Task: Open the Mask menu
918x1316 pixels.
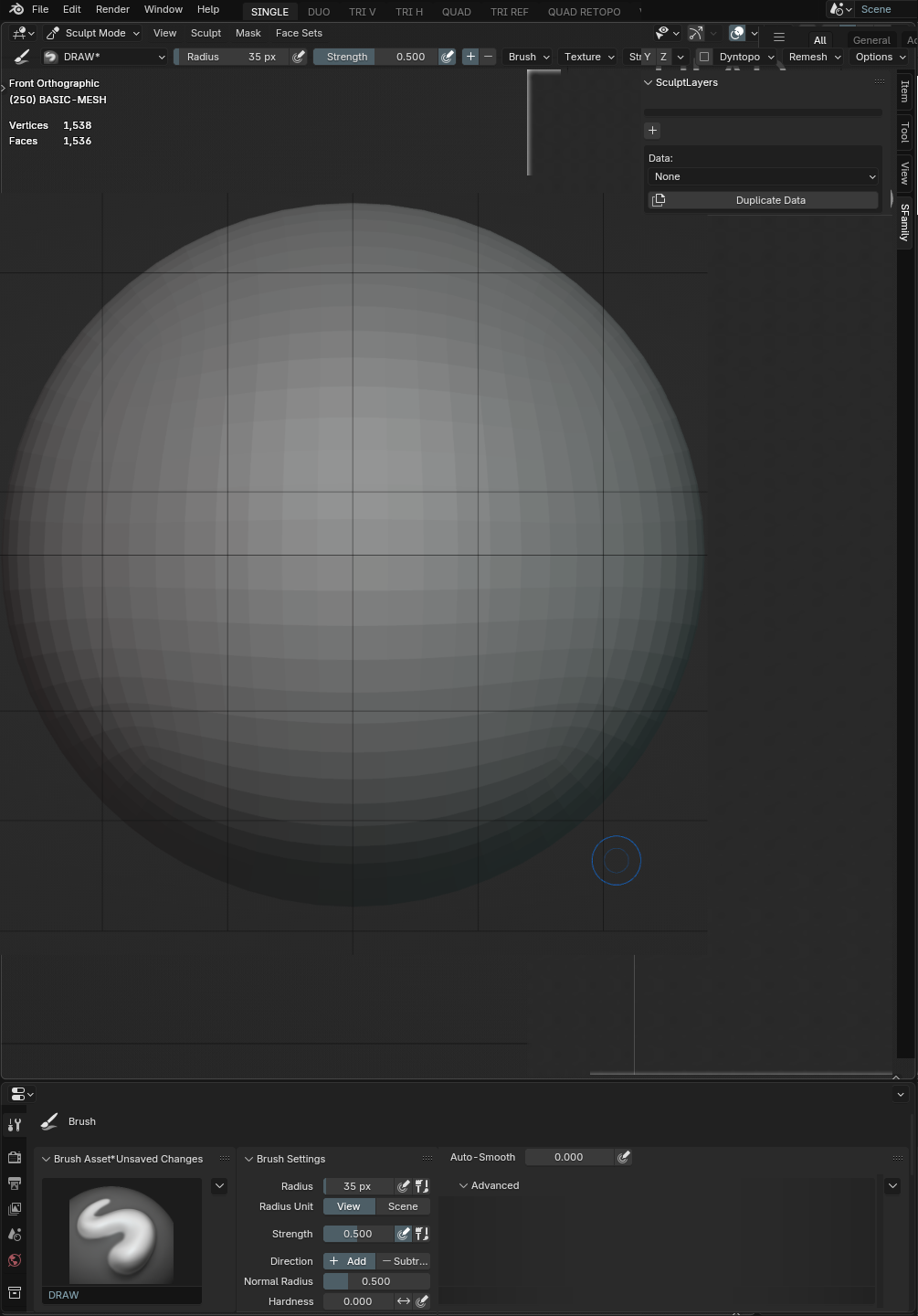Action: [x=248, y=33]
